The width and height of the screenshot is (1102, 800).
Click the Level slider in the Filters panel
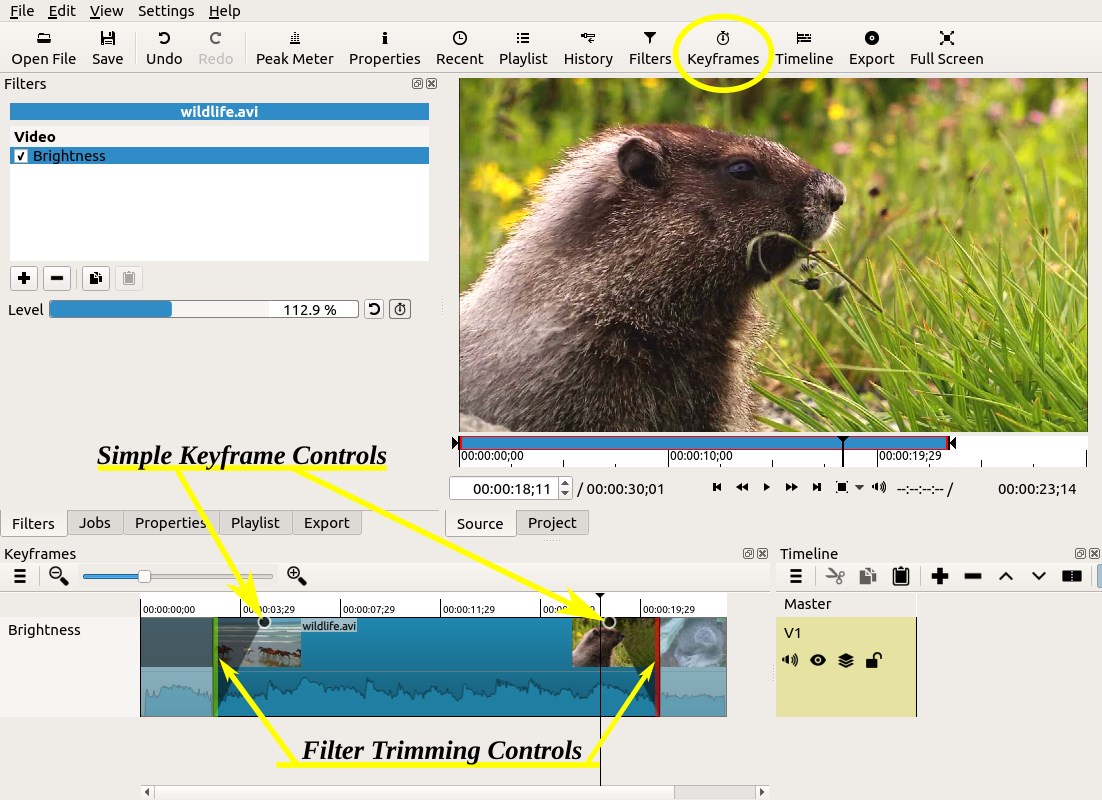point(150,308)
